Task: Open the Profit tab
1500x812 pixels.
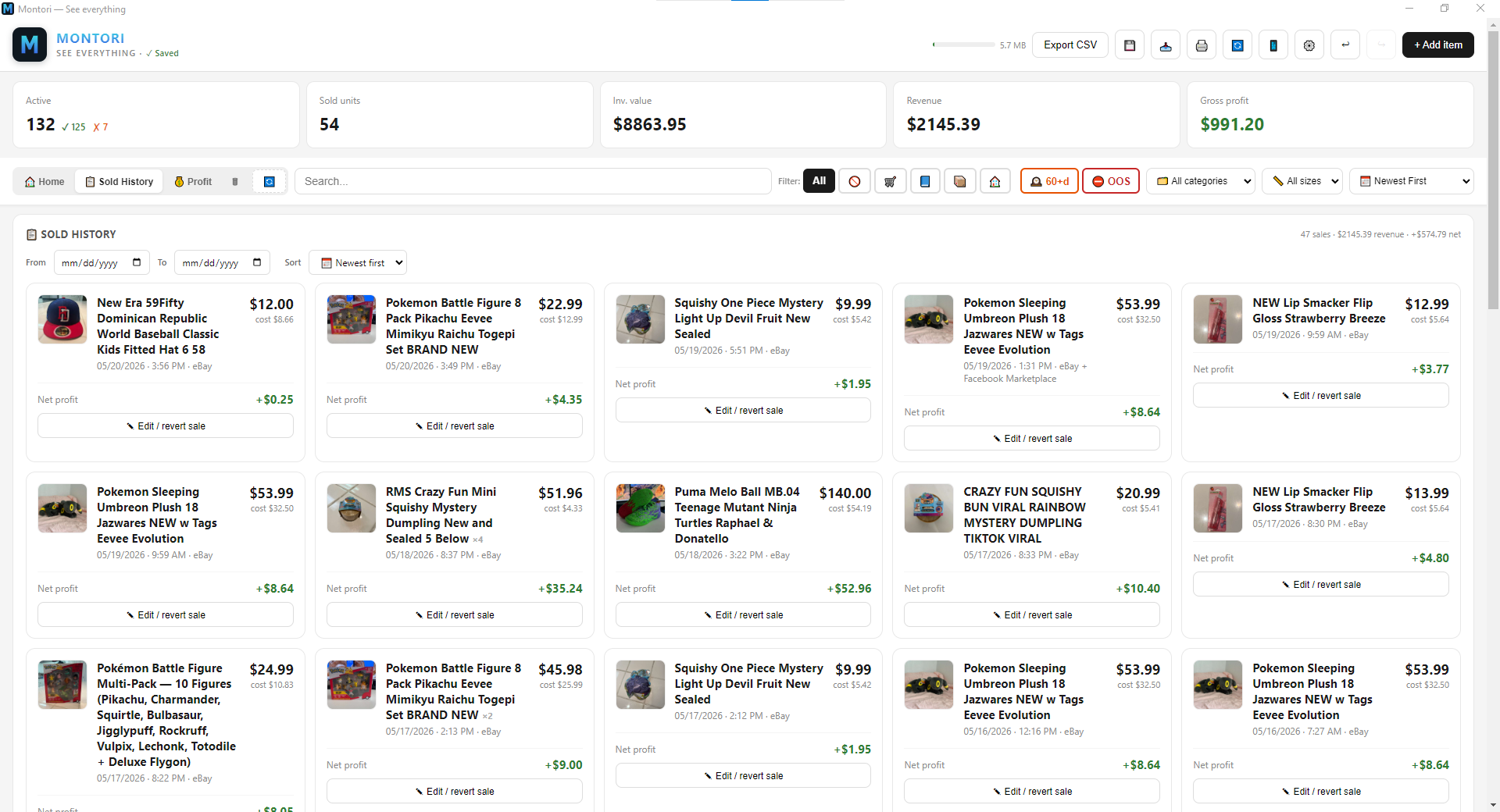Action: click(193, 182)
